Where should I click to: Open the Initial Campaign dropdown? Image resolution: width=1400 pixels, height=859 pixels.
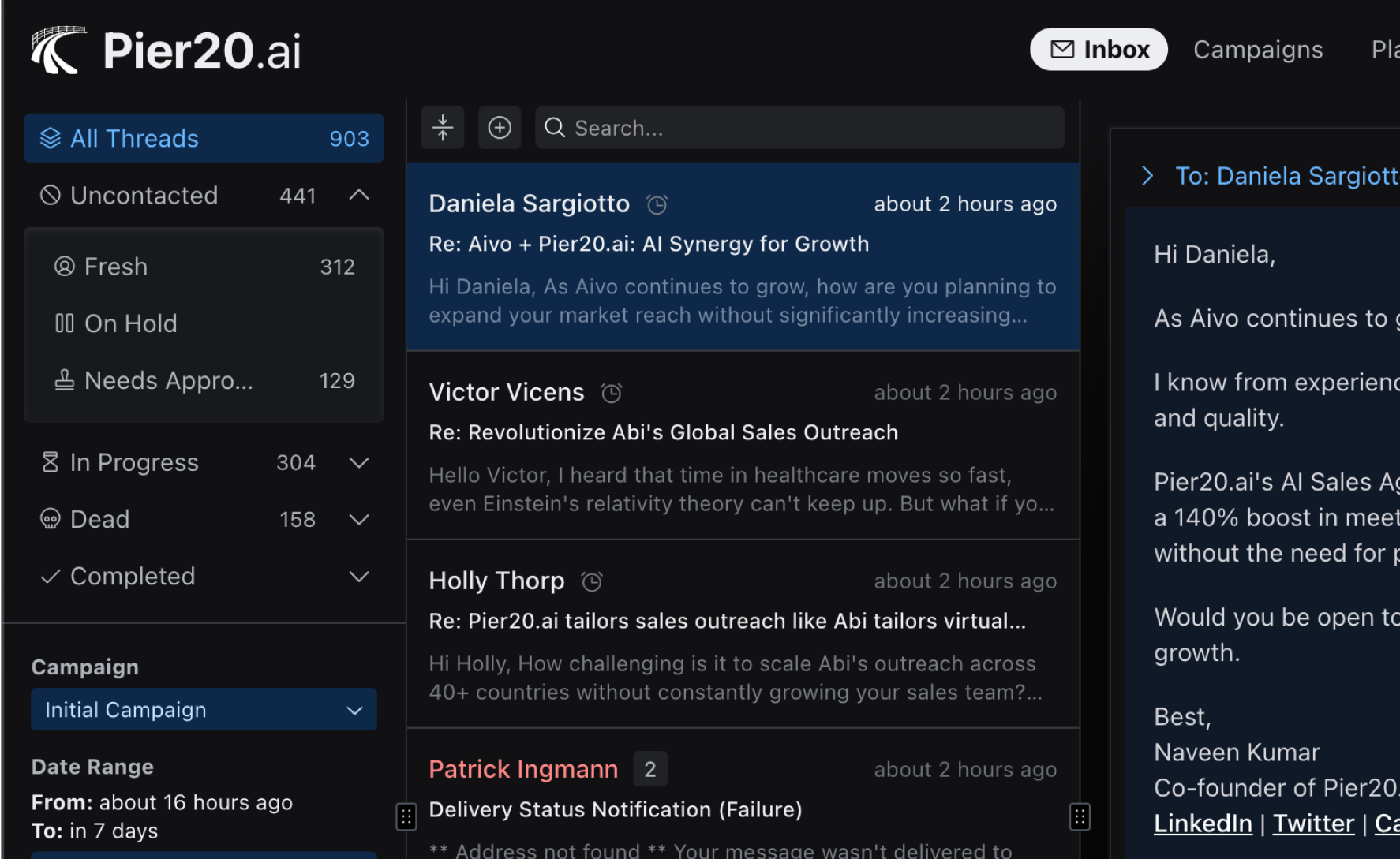pyautogui.click(x=204, y=709)
